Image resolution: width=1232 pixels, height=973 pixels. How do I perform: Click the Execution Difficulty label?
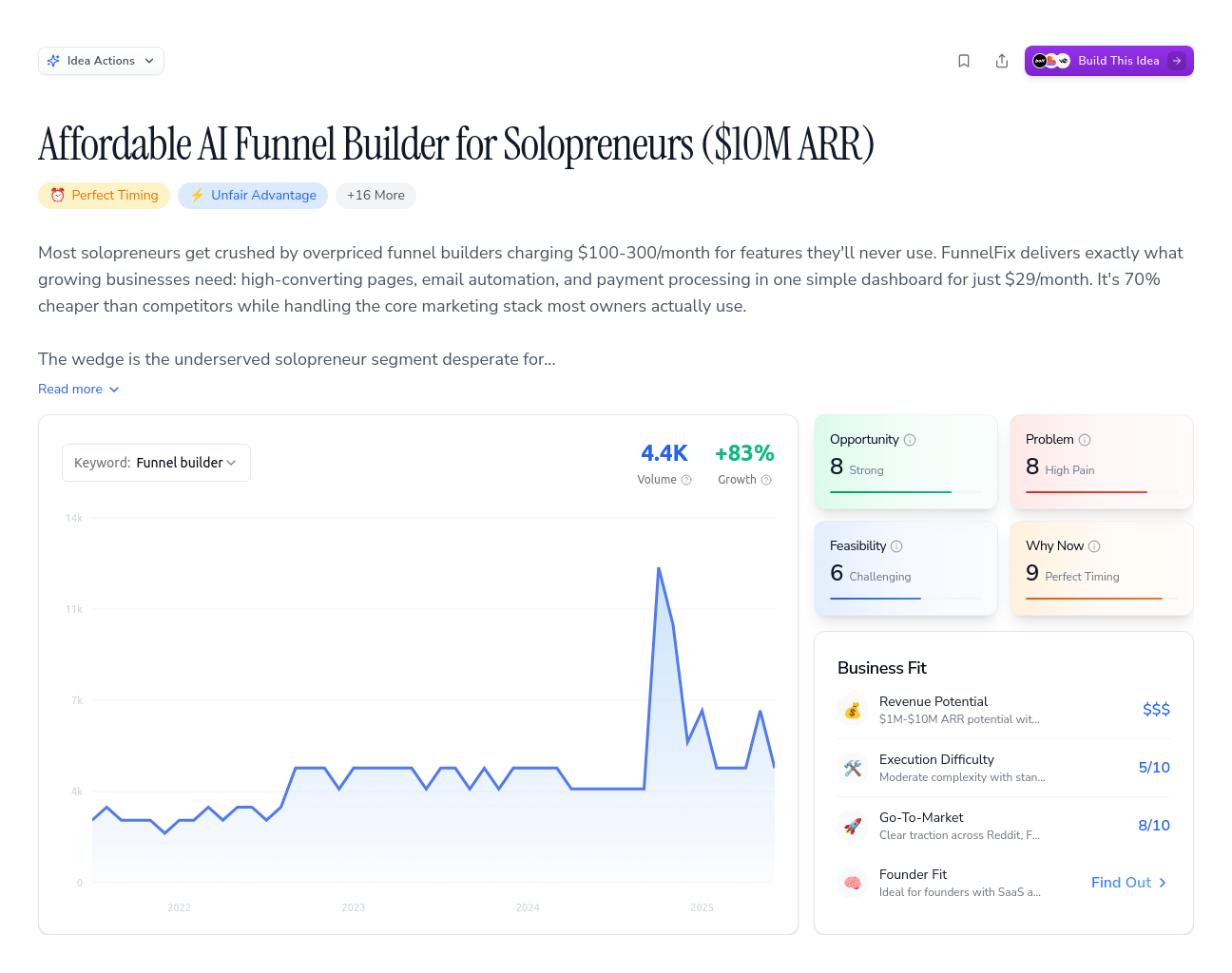point(936,759)
